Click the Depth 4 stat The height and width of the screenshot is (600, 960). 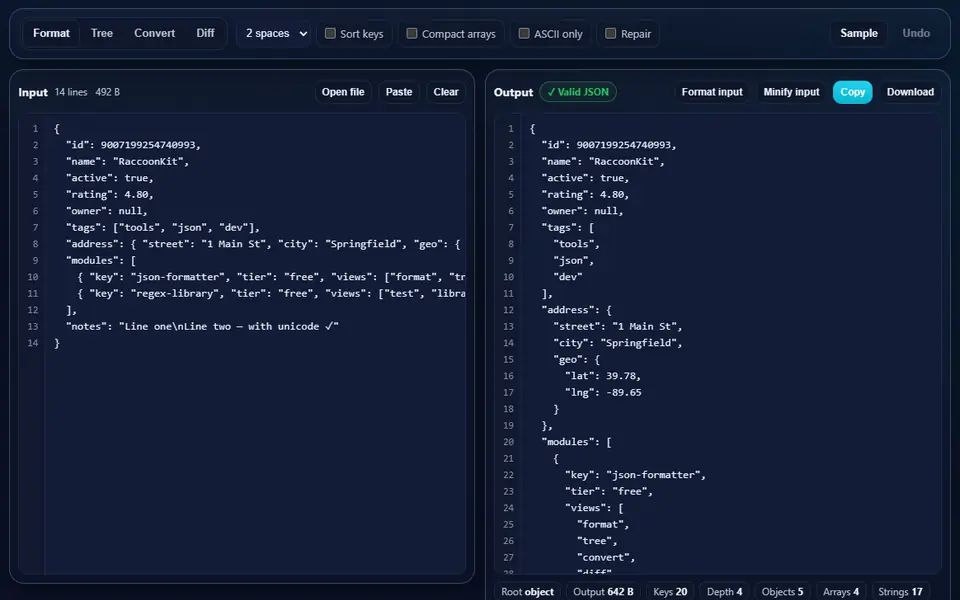pyautogui.click(x=724, y=591)
